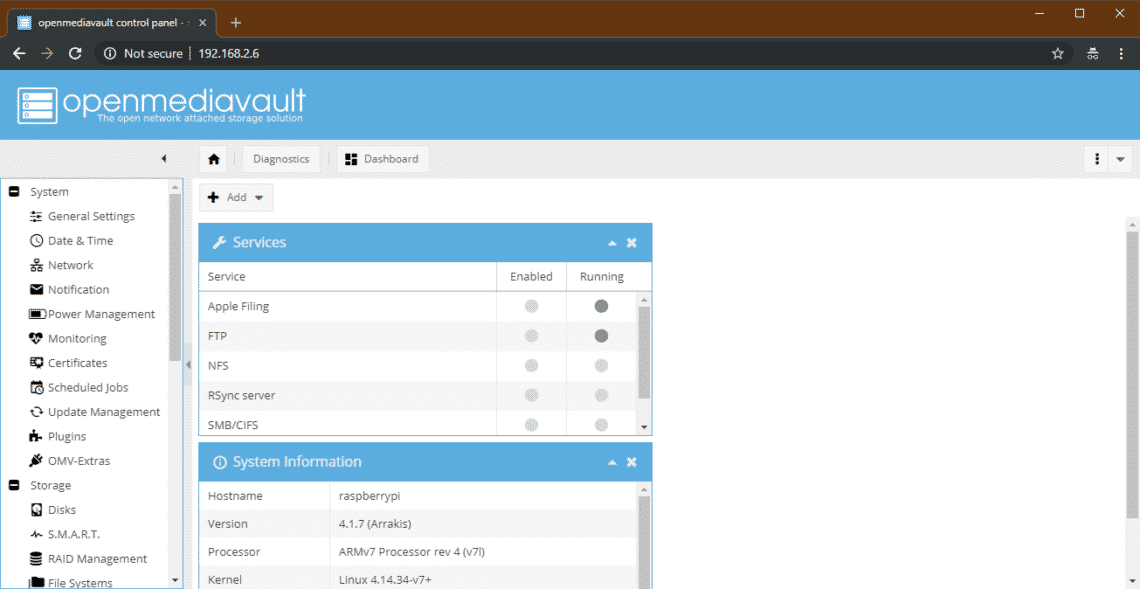Open Update Management
The image size is (1140, 589).
[x=103, y=412]
